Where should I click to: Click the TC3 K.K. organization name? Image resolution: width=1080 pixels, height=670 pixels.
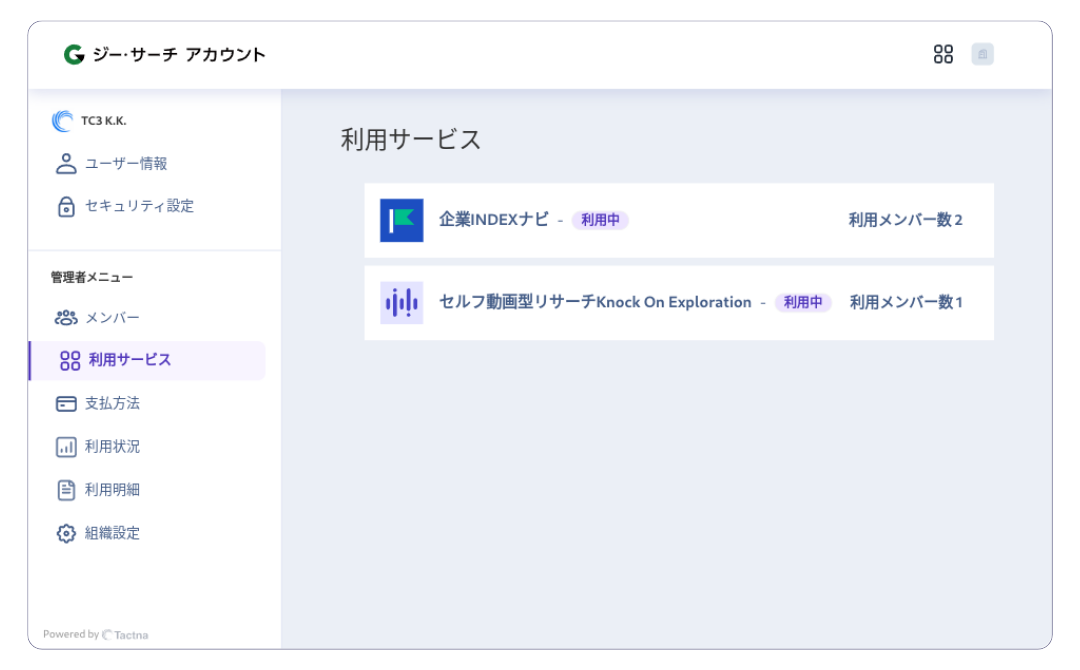pos(103,121)
